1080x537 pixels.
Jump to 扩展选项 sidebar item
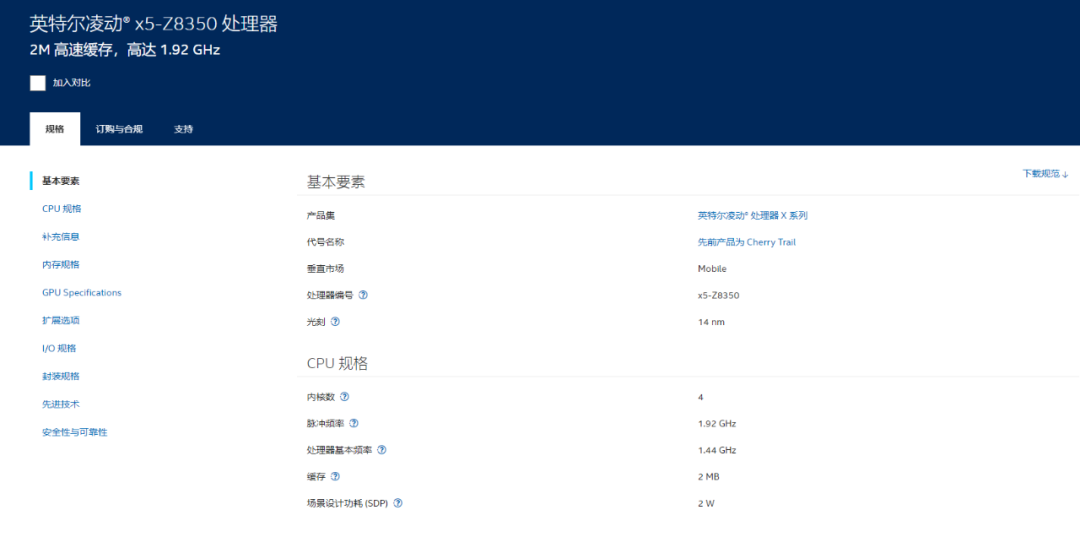click(x=61, y=320)
